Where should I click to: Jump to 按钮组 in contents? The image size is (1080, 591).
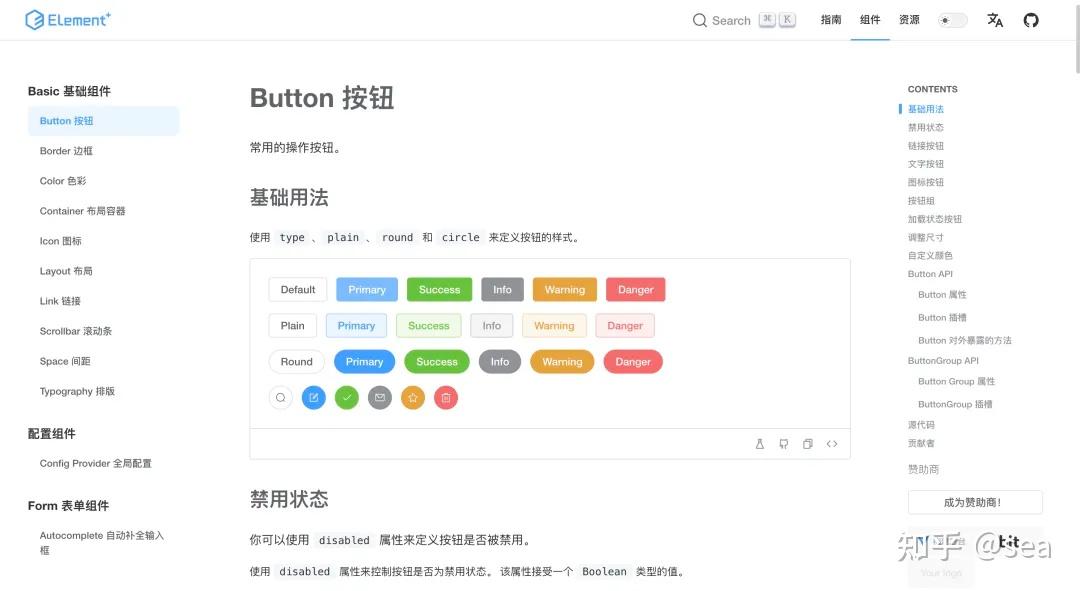pos(922,201)
